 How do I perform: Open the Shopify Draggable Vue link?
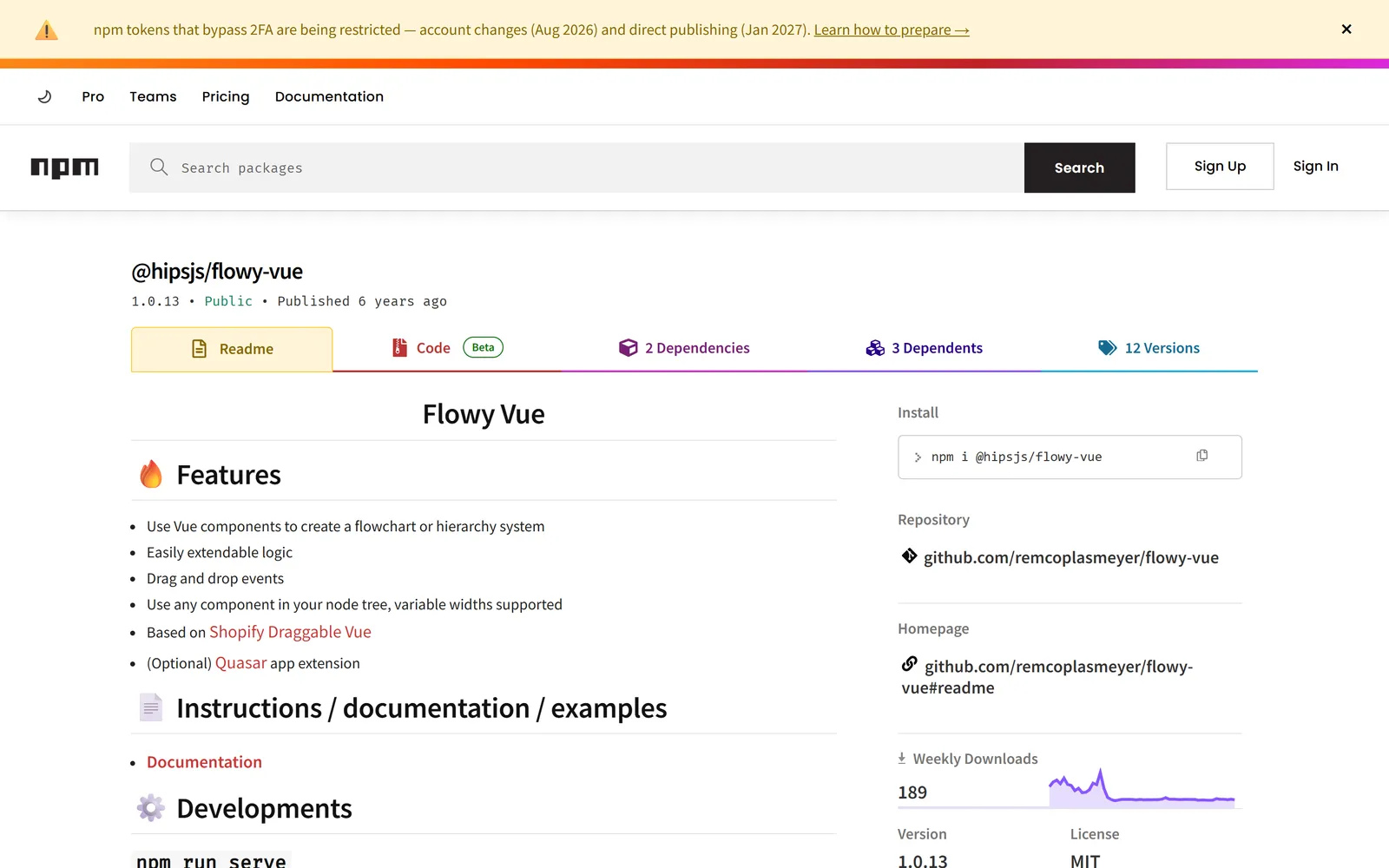point(290,632)
